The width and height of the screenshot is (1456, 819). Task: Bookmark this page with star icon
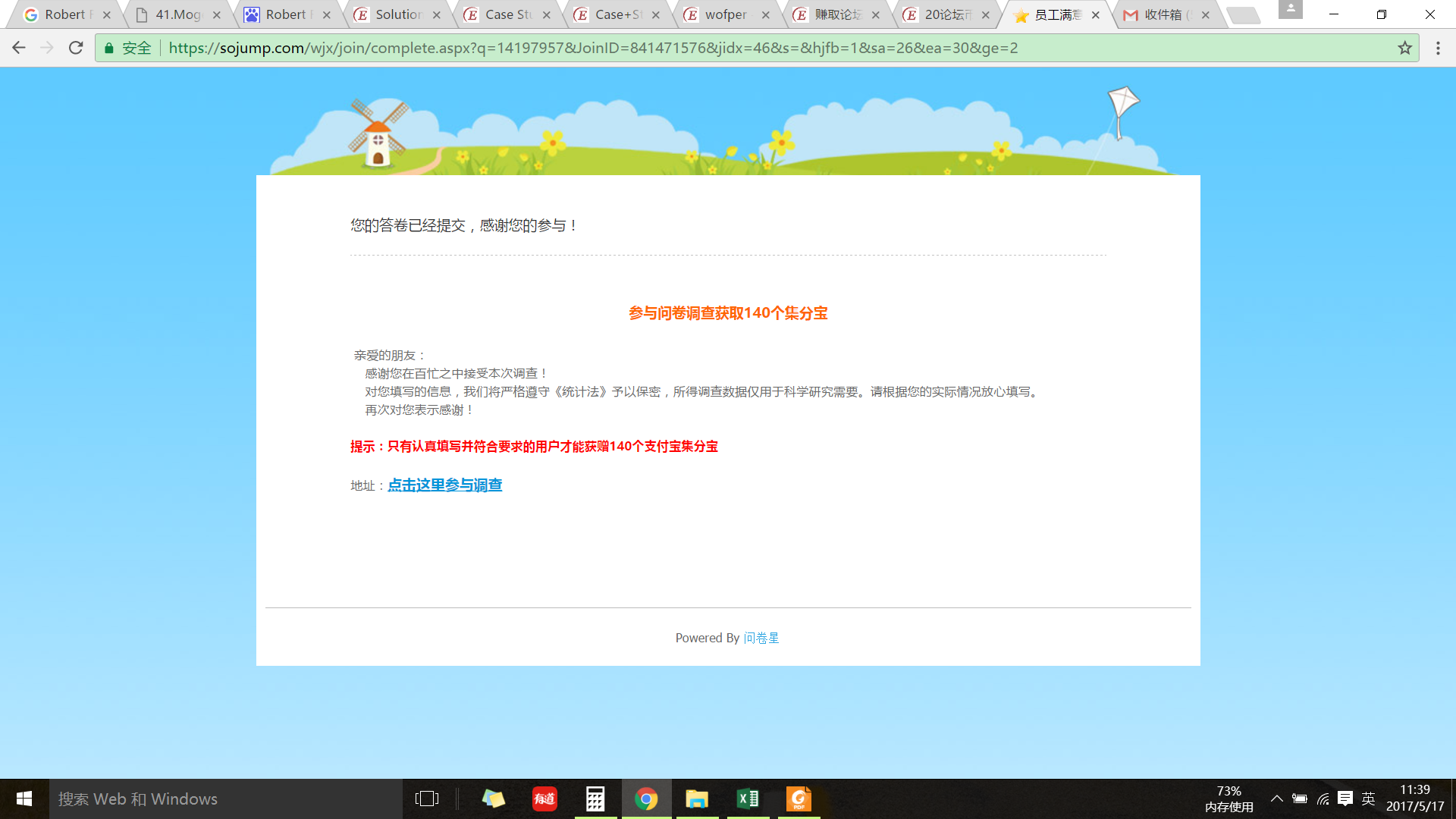(1404, 48)
